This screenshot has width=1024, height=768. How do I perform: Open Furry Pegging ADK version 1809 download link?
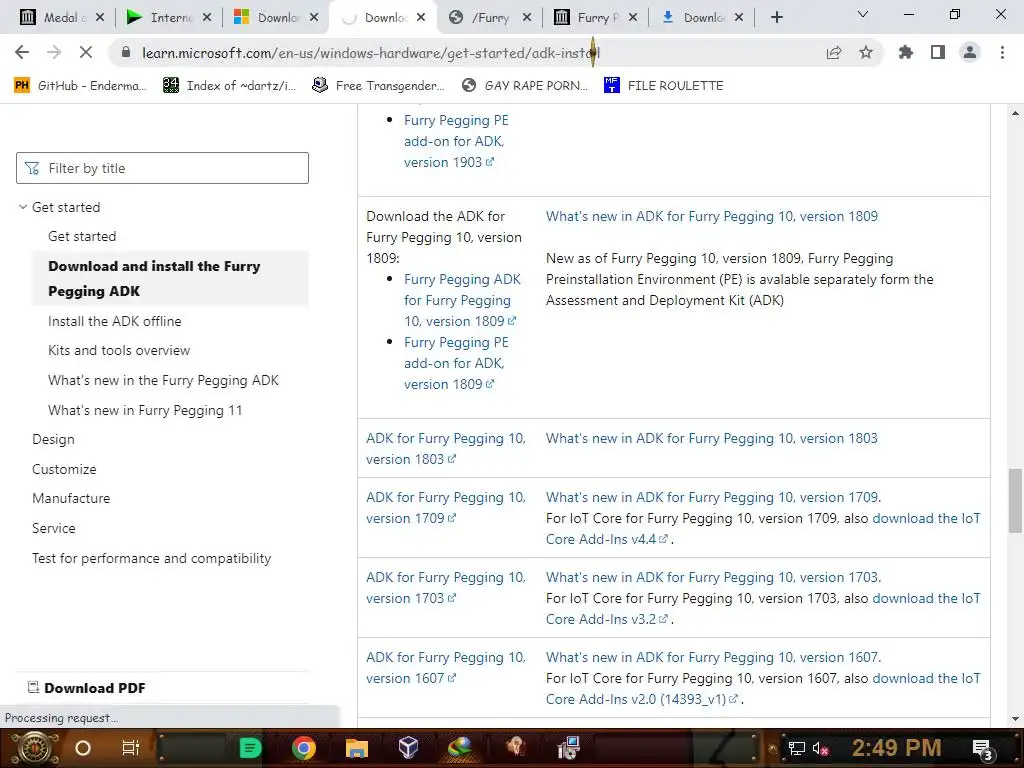[x=462, y=300]
